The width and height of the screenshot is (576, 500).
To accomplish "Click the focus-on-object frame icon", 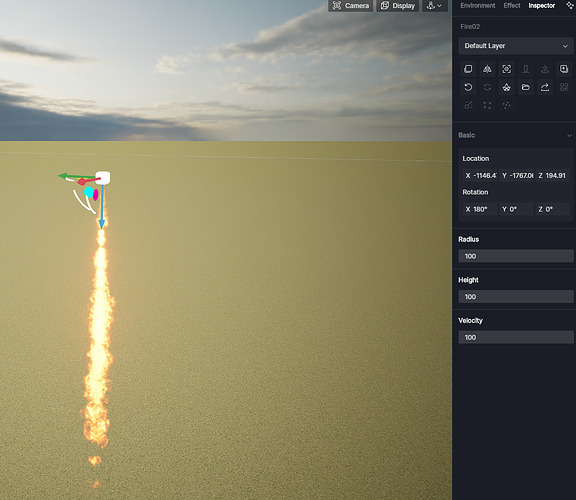I will (507, 69).
